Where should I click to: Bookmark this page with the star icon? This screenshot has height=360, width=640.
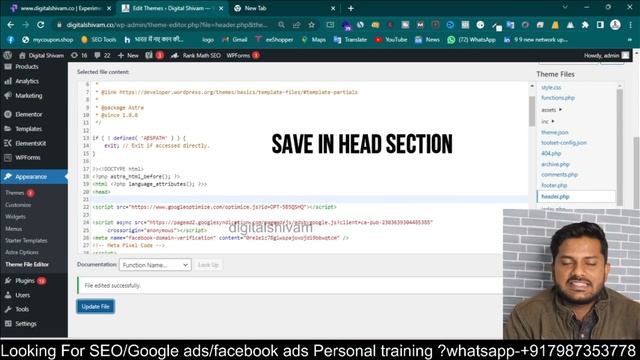point(311,25)
